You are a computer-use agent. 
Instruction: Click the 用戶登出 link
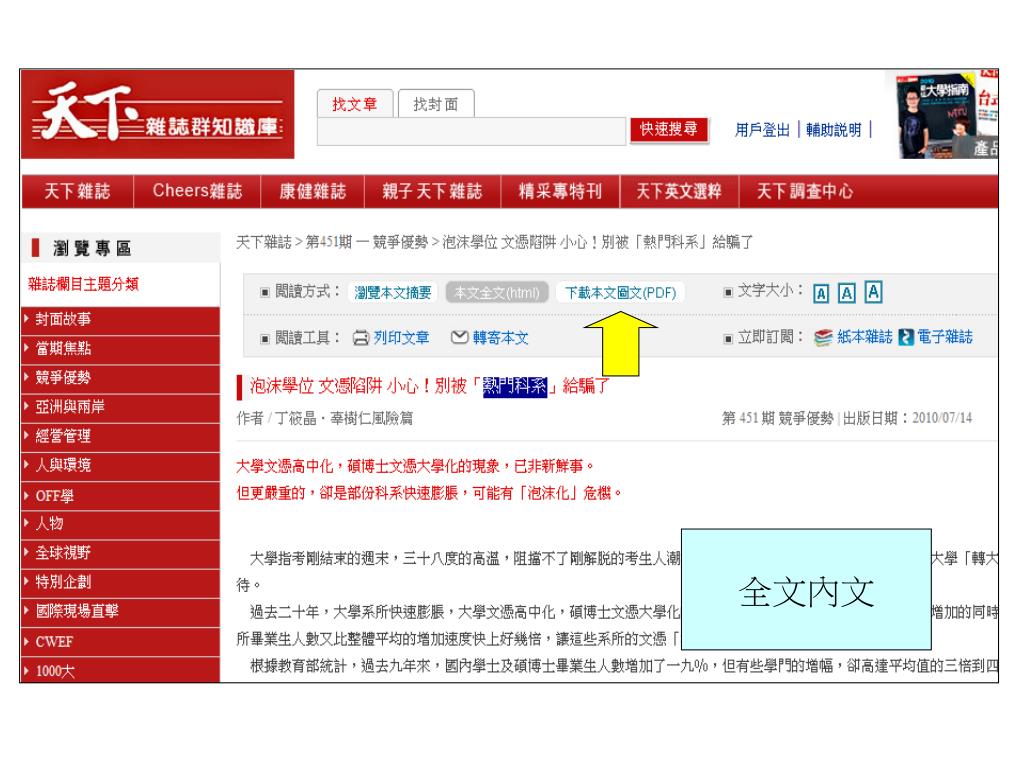(762, 130)
